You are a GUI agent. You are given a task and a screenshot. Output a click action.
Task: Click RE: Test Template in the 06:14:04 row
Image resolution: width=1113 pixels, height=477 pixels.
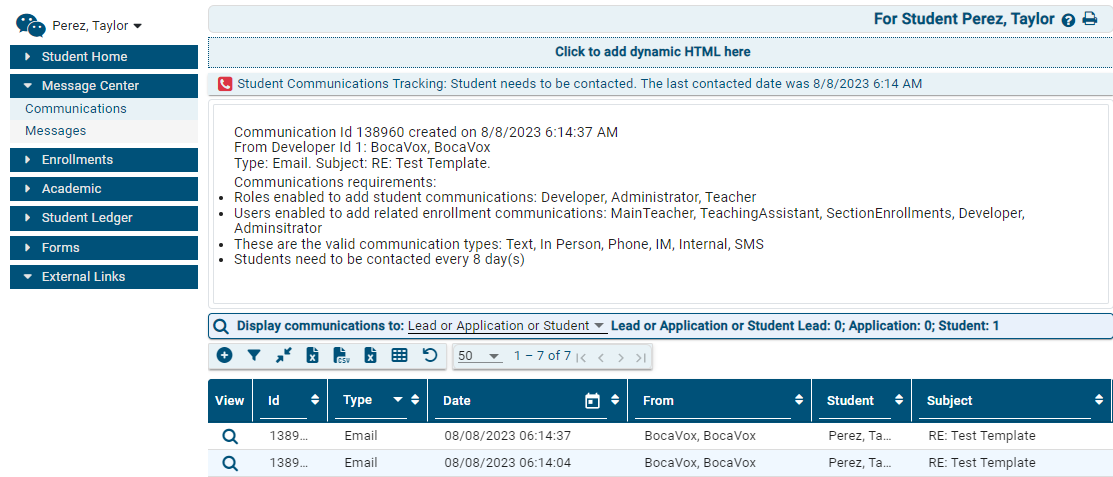982,463
